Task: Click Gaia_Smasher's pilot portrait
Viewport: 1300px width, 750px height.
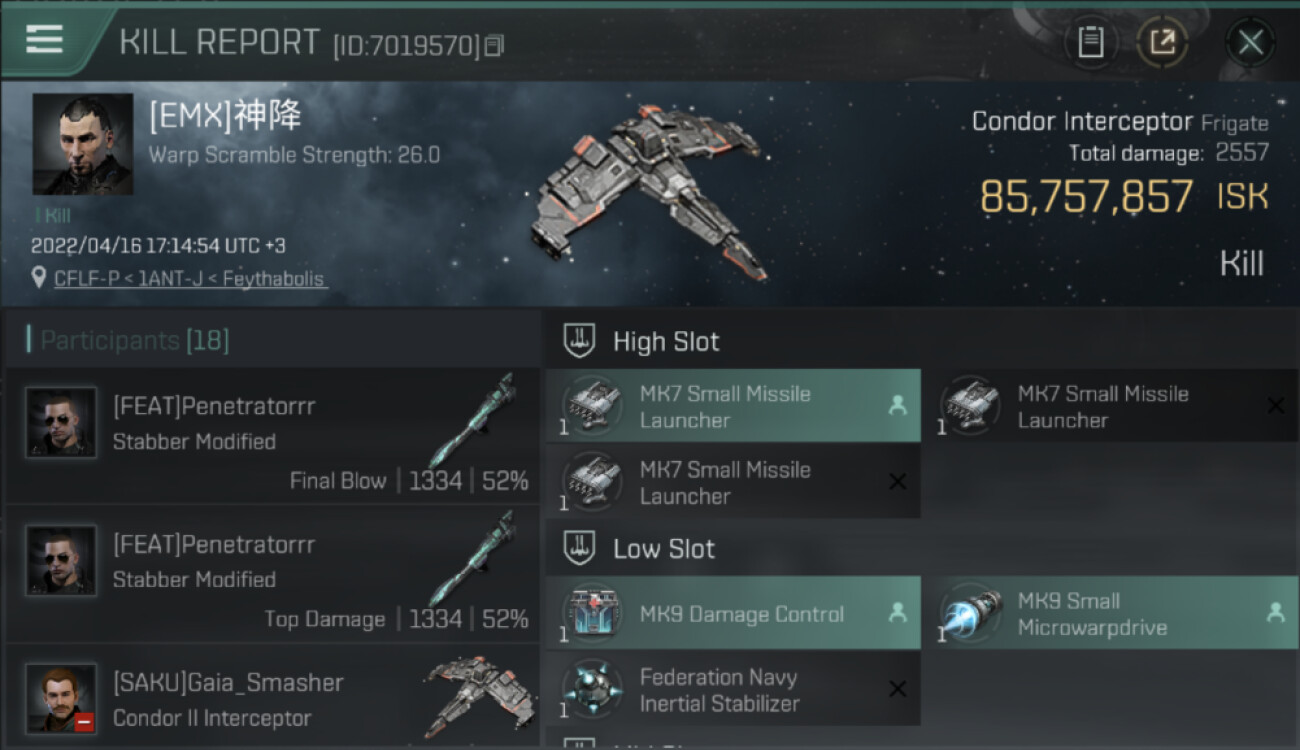Action: [61, 698]
